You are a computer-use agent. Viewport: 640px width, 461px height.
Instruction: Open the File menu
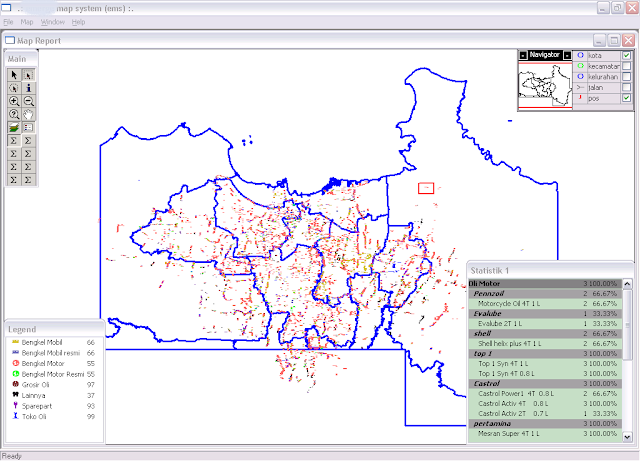pyautogui.click(x=9, y=21)
